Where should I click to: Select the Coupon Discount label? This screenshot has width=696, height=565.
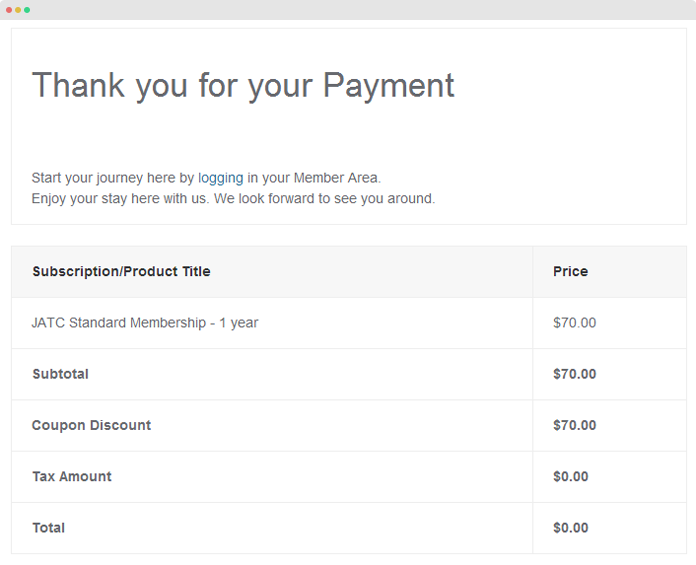(x=91, y=425)
